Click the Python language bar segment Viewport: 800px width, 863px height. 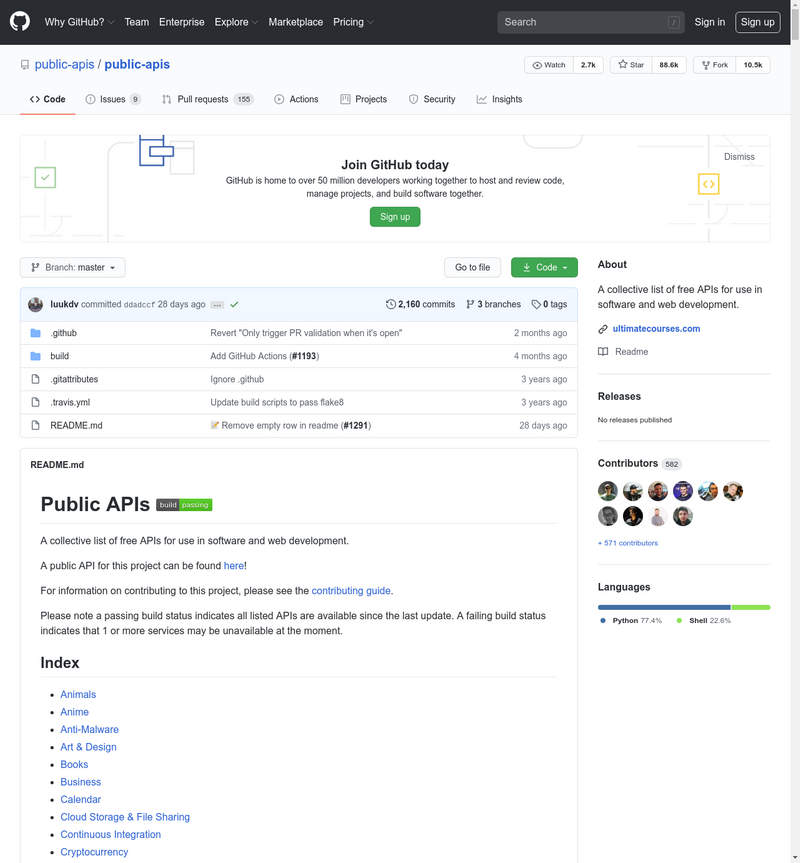click(x=664, y=608)
